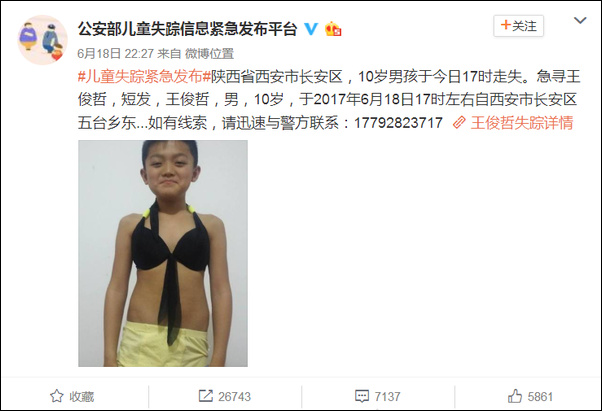This screenshot has width=602, height=411.
Task: Open comments section showing 7137
Action: pyautogui.click(x=387, y=396)
